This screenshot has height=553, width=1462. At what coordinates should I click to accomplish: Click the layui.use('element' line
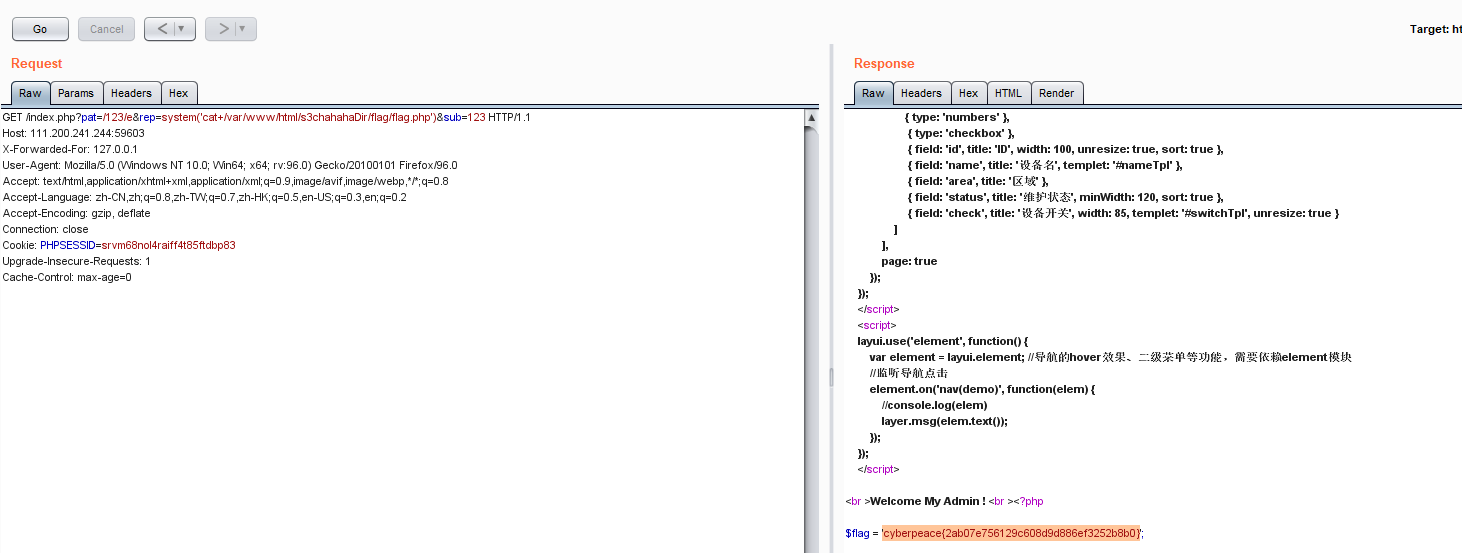point(942,341)
